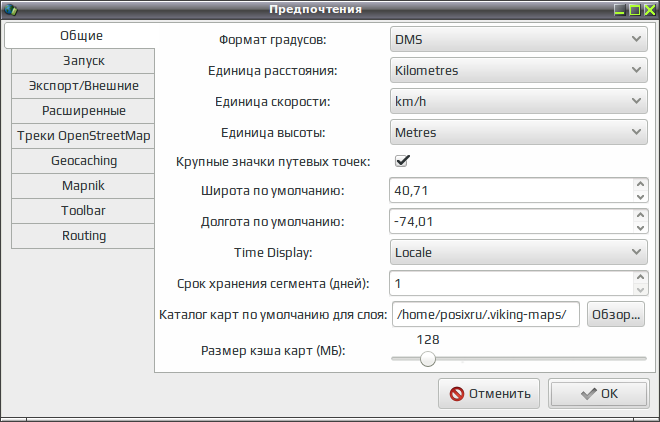Toggle large waypoint icons checkbox
Screen dimensions: 660x422
(x=402, y=161)
